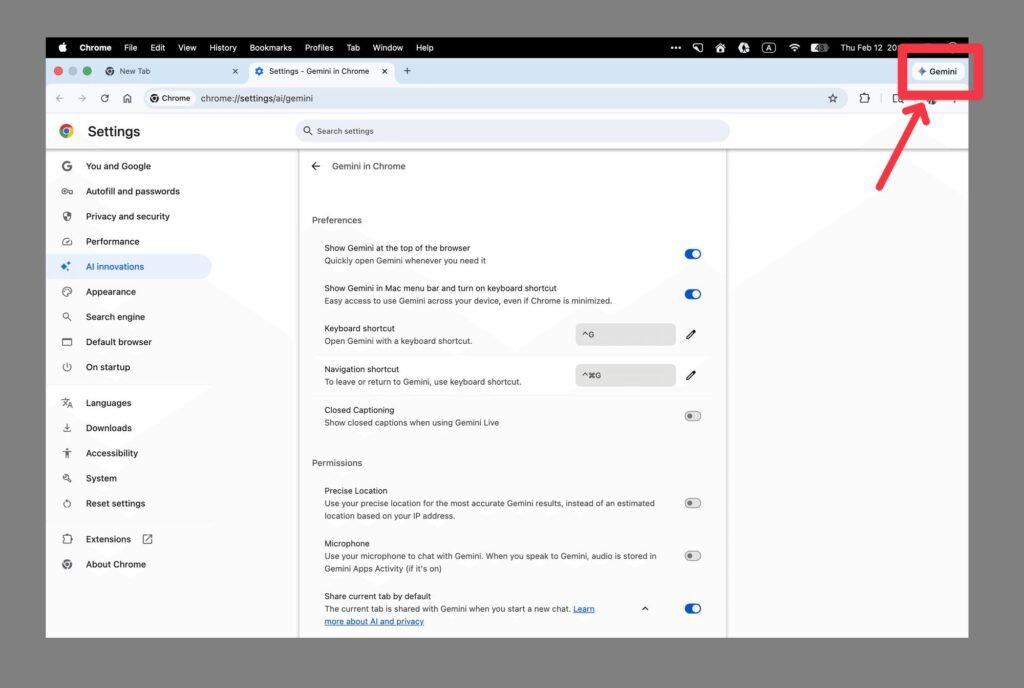This screenshot has width=1024, height=688.
Task: Click the Navigation shortcut ^⌘G field
Action: (625, 375)
